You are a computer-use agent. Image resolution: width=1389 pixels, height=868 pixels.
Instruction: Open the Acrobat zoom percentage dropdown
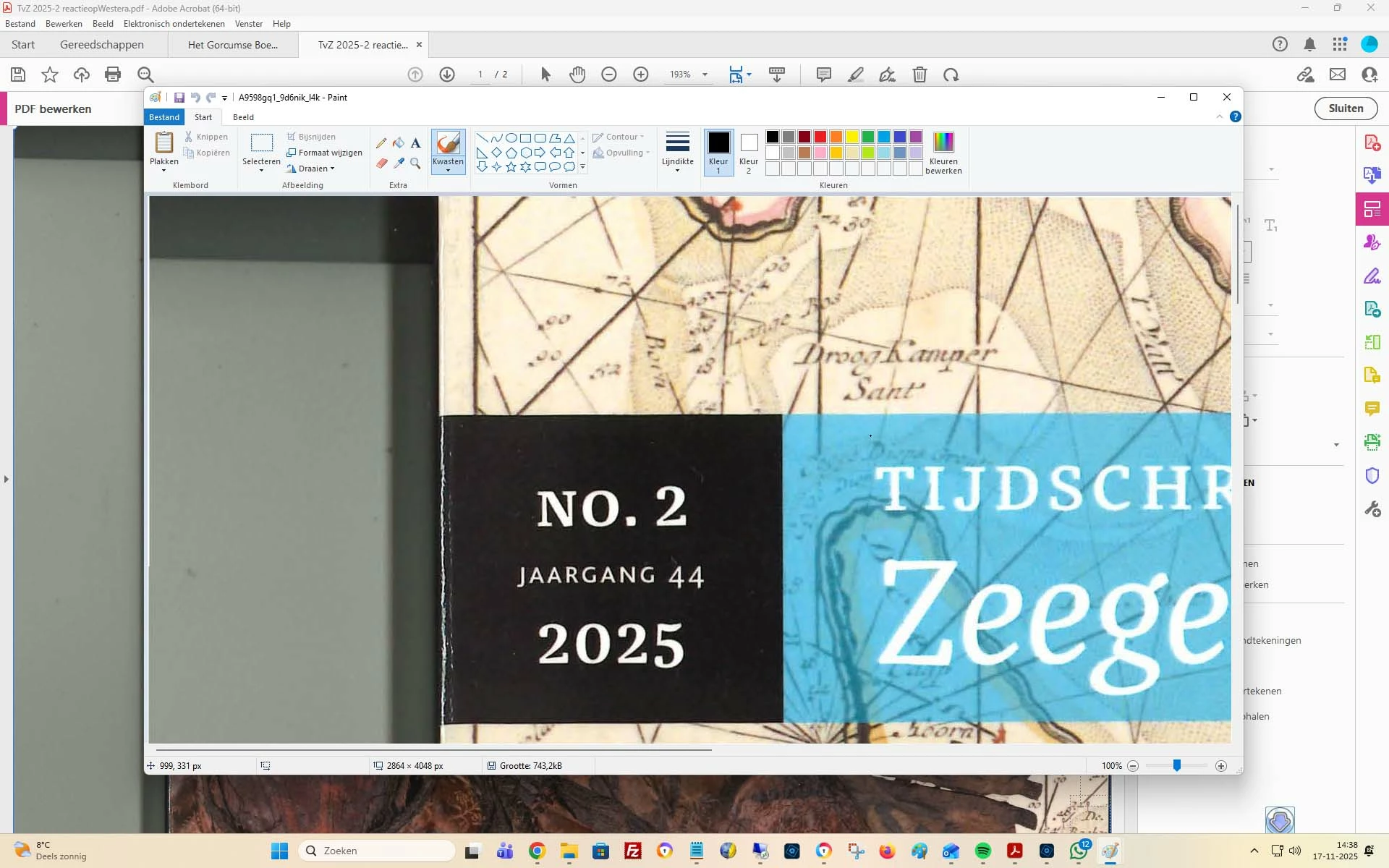click(x=705, y=75)
